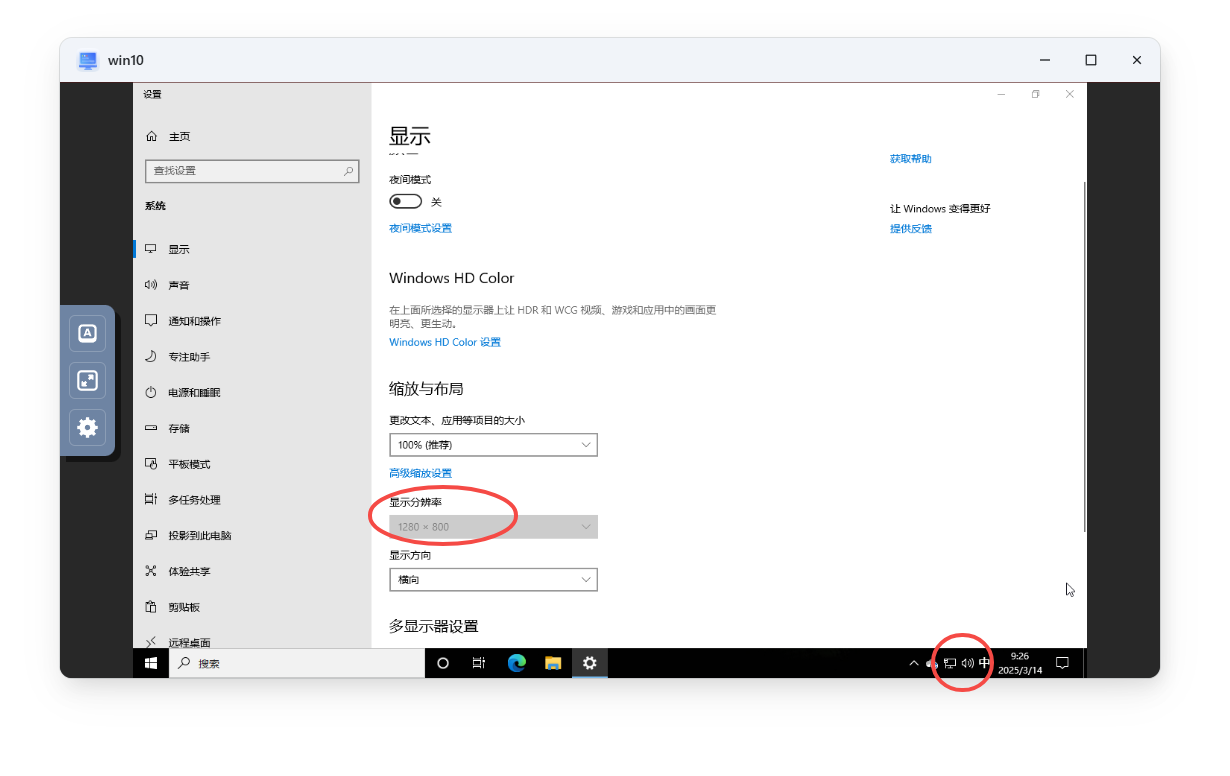The height and width of the screenshot is (776, 1230).
Task: Turn on the 夜间模式 switch
Action: 406,201
